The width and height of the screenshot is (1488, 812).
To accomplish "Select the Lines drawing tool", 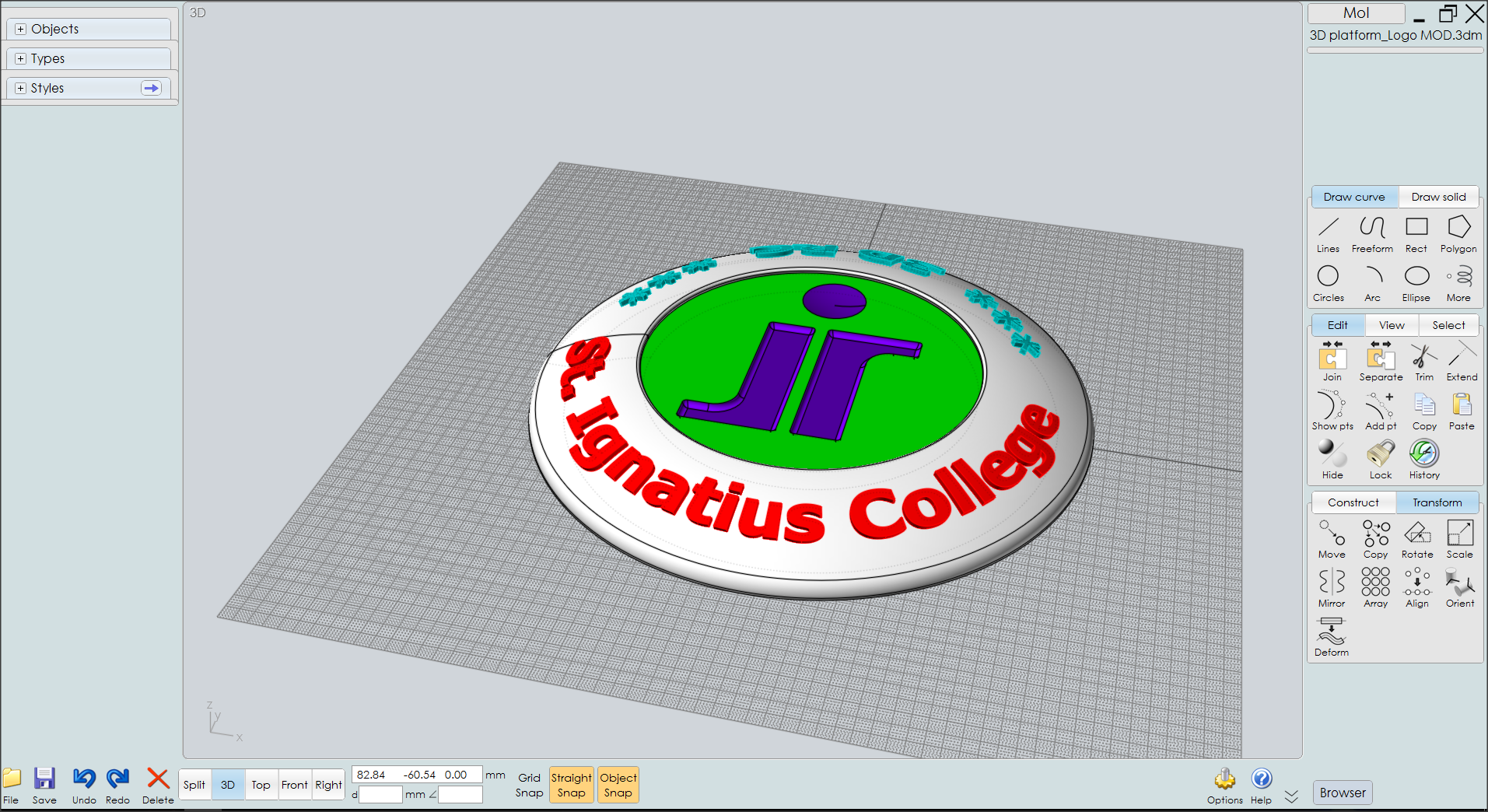I will coord(1328,234).
